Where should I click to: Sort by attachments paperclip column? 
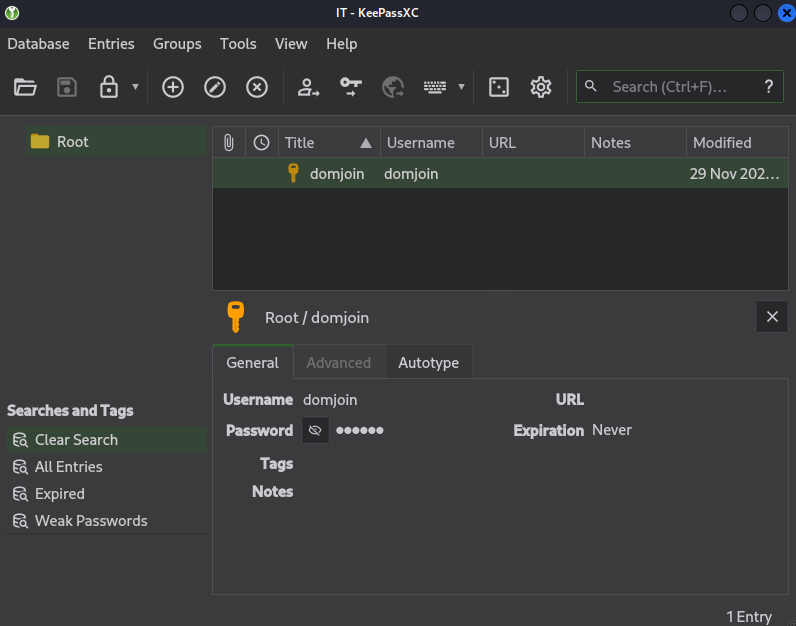pyautogui.click(x=229, y=143)
